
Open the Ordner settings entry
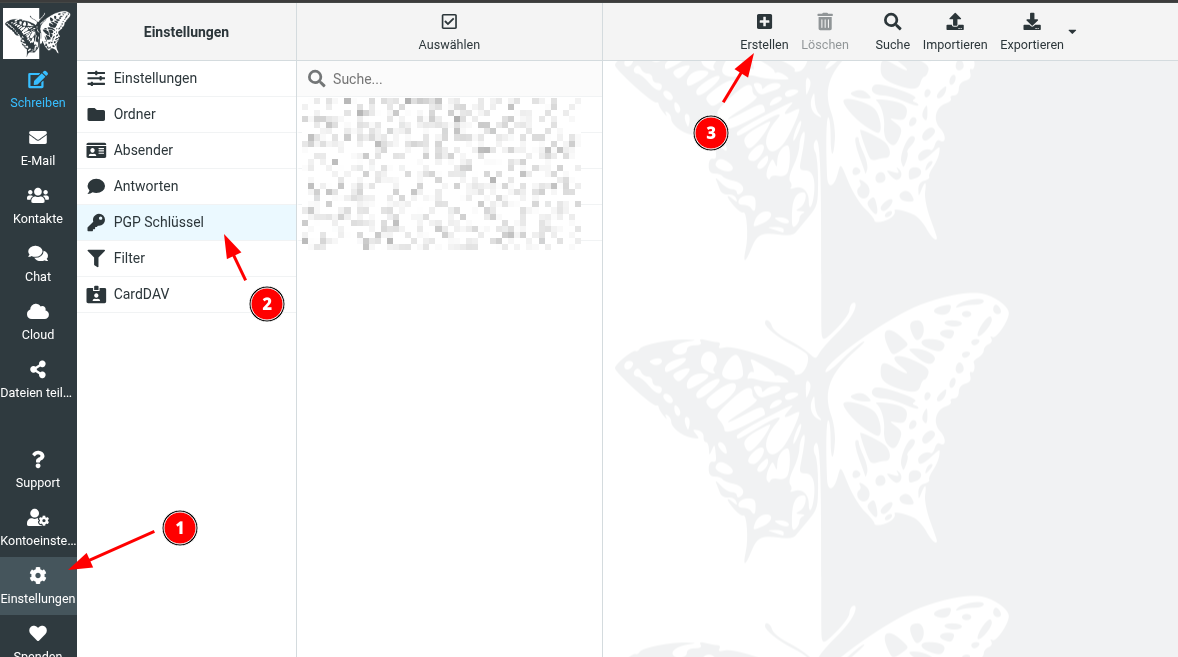point(186,114)
